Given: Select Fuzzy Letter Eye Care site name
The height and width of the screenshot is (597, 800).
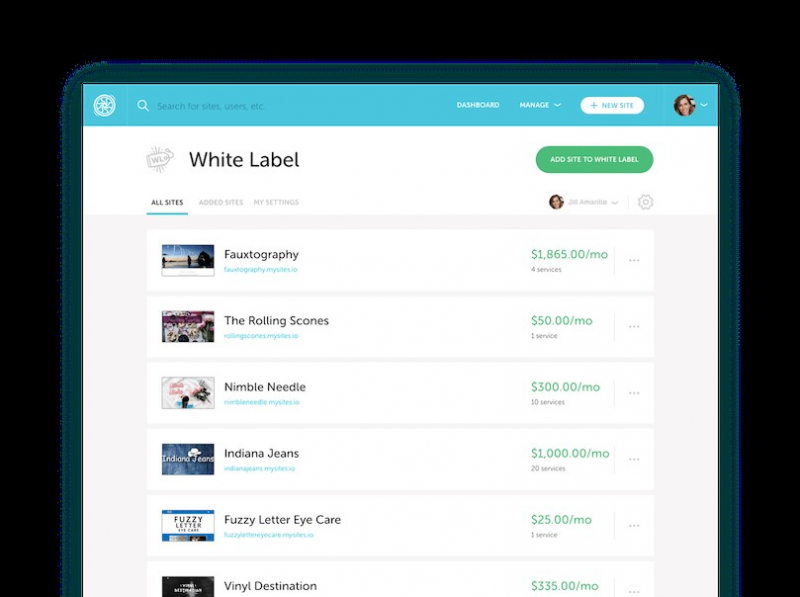Looking at the screenshot, I should [x=282, y=519].
